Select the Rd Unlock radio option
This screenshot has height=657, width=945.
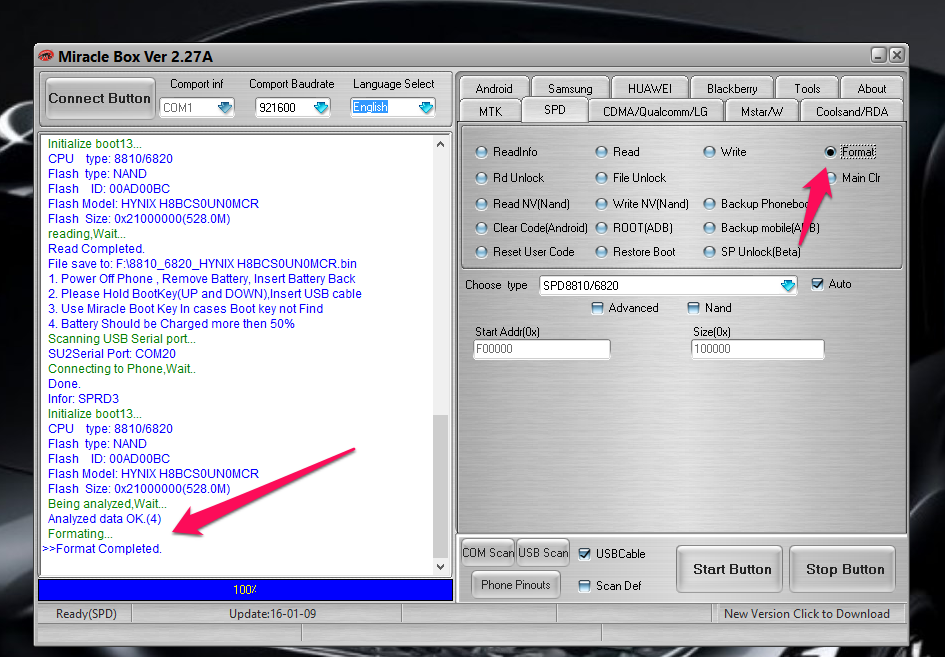481,178
